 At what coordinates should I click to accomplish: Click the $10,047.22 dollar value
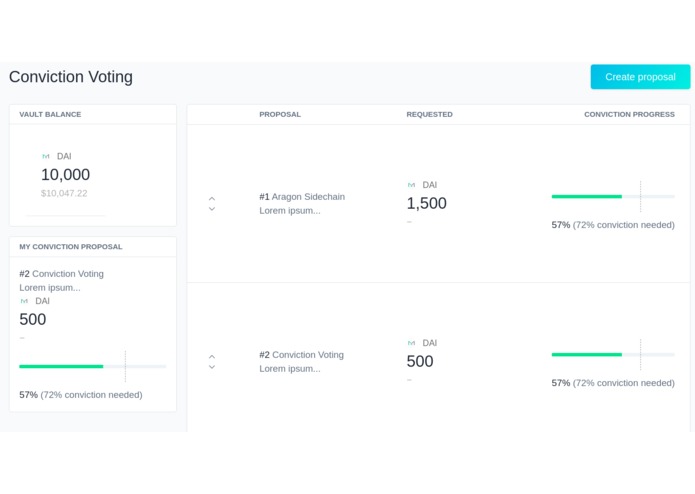coord(64,193)
